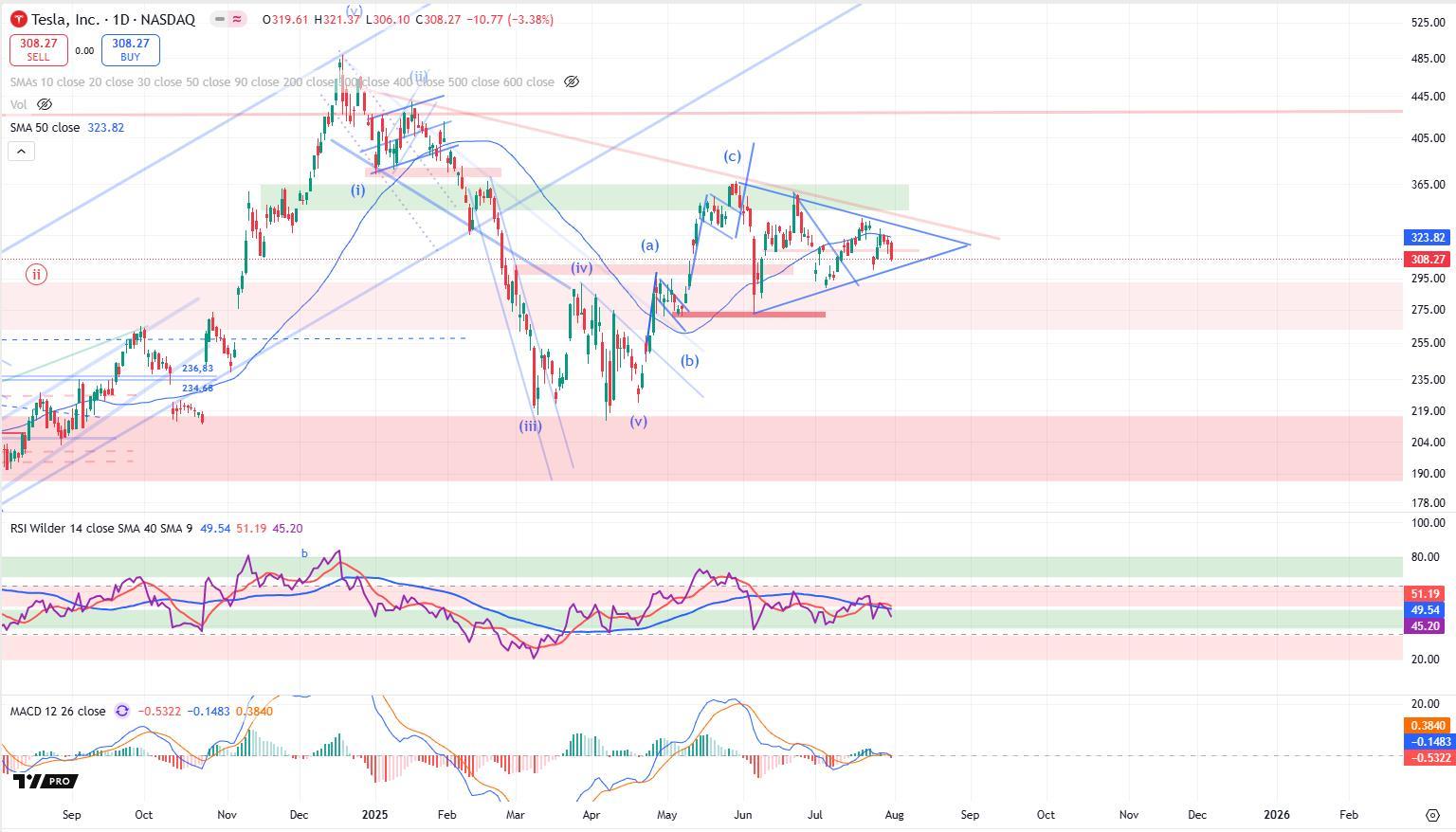The width and height of the screenshot is (1456, 832).
Task: Click the circled ii wave label
Action: (x=36, y=275)
